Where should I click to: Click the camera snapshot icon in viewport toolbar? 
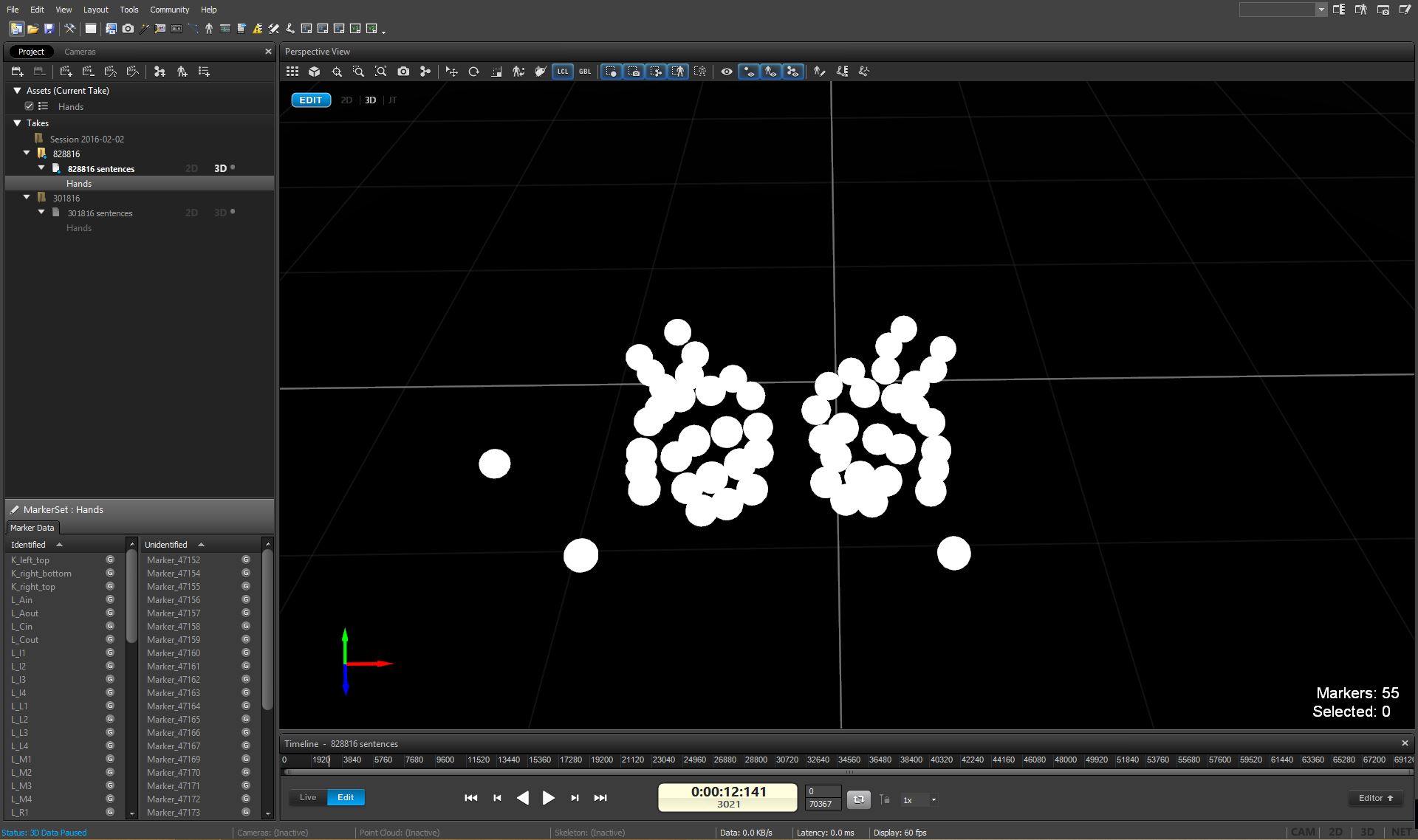tap(403, 72)
